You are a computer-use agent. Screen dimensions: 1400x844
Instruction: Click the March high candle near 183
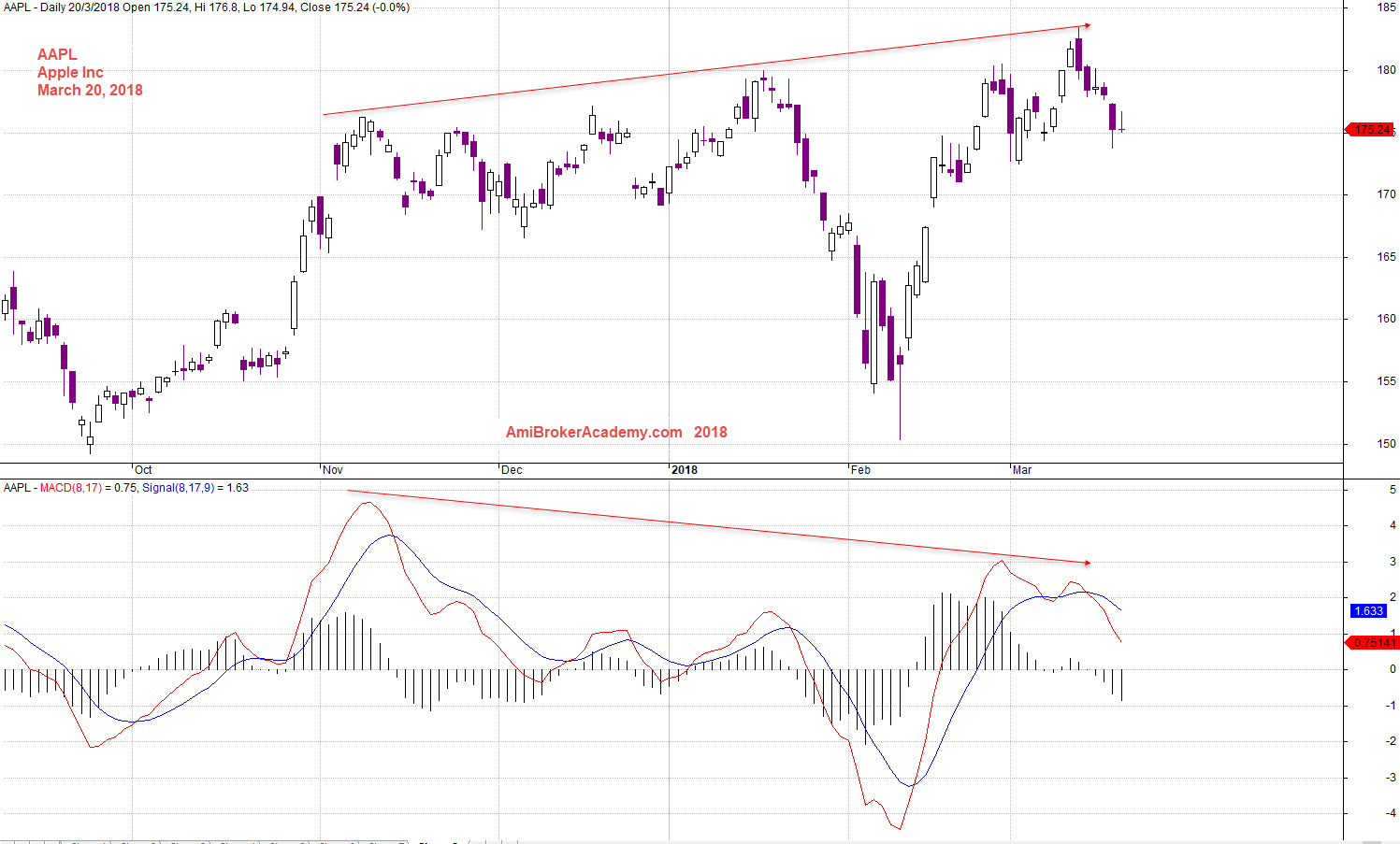[1078, 53]
